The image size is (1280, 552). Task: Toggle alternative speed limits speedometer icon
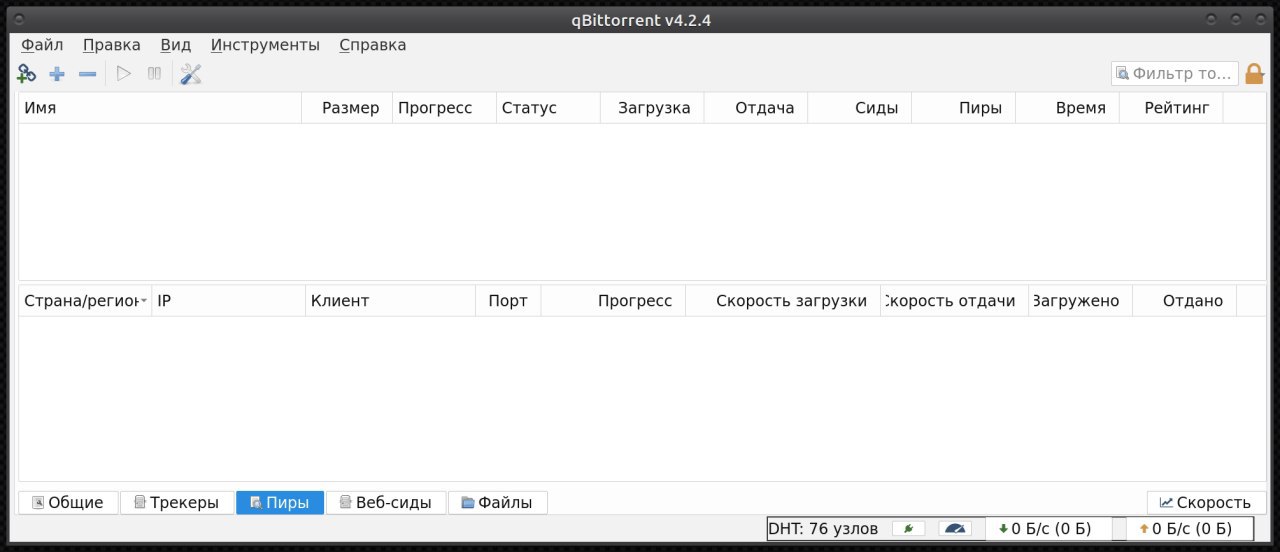click(956, 528)
